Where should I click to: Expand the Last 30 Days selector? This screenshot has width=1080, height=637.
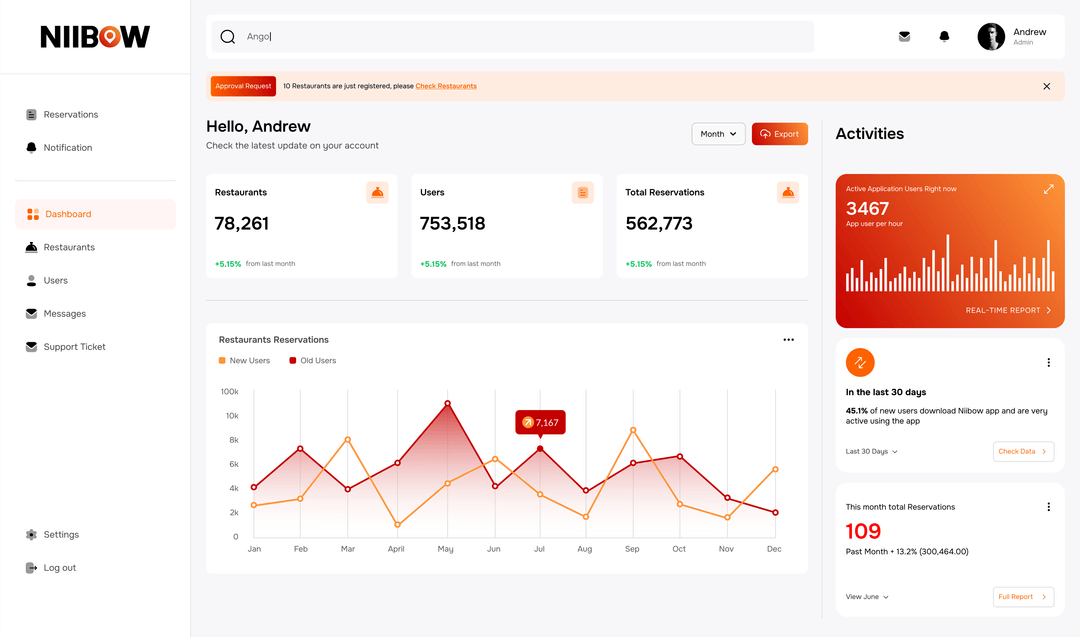870,451
